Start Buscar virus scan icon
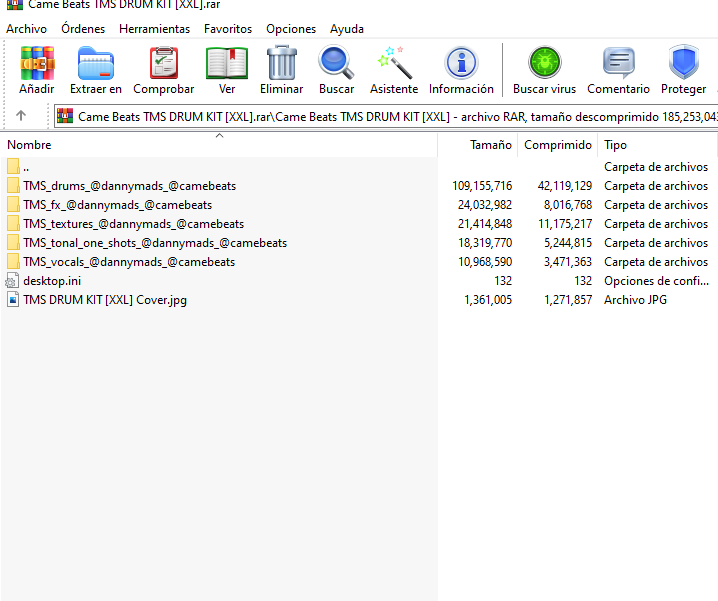Screen dimensions: 718x601 coord(544,63)
